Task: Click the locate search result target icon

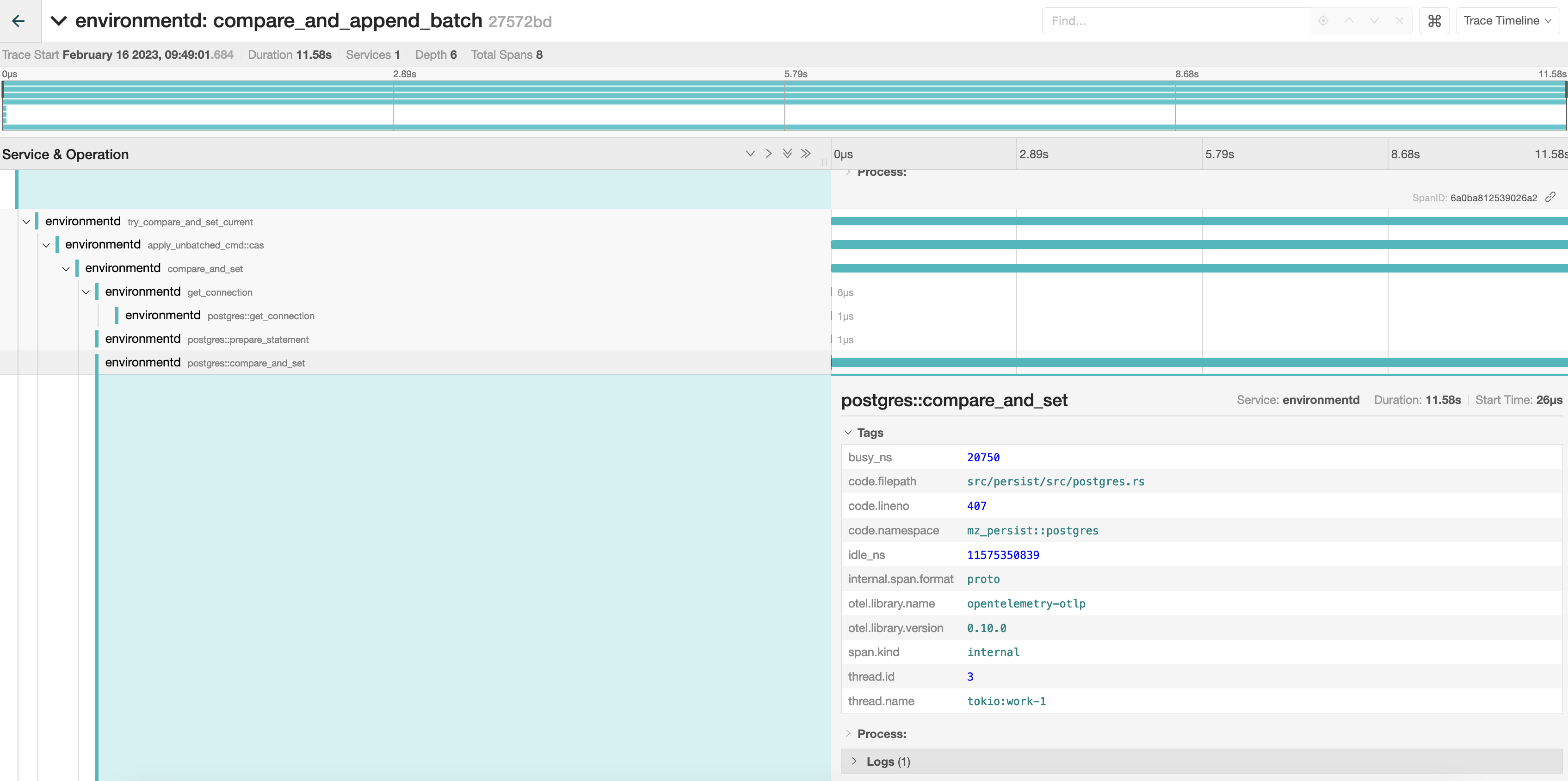Action: [x=1323, y=21]
